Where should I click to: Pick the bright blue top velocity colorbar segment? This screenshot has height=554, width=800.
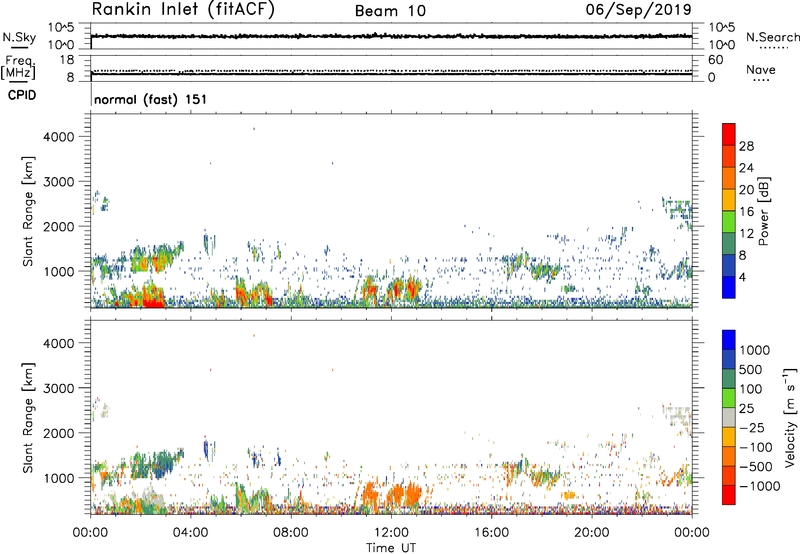pos(729,340)
